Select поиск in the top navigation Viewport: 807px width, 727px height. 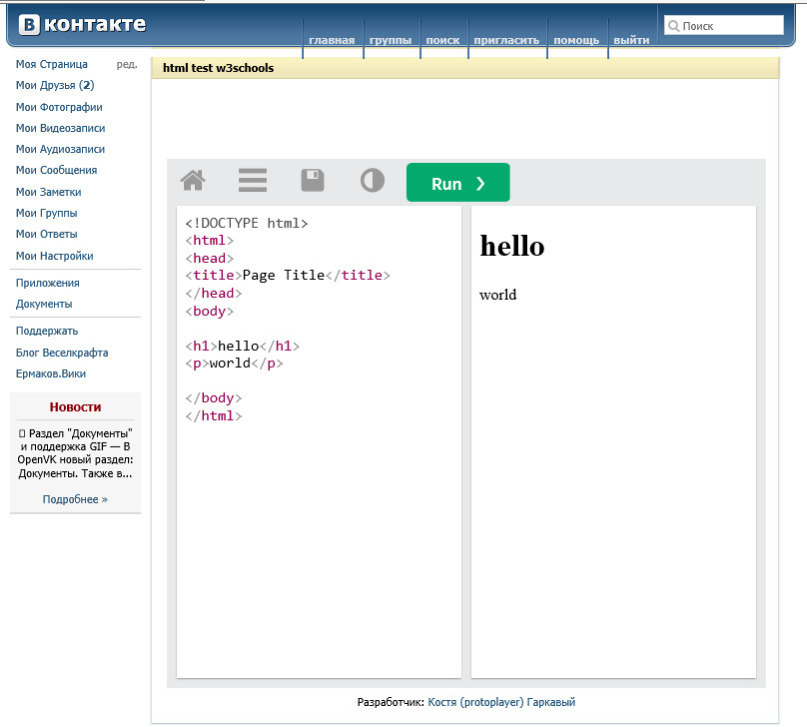442,41
